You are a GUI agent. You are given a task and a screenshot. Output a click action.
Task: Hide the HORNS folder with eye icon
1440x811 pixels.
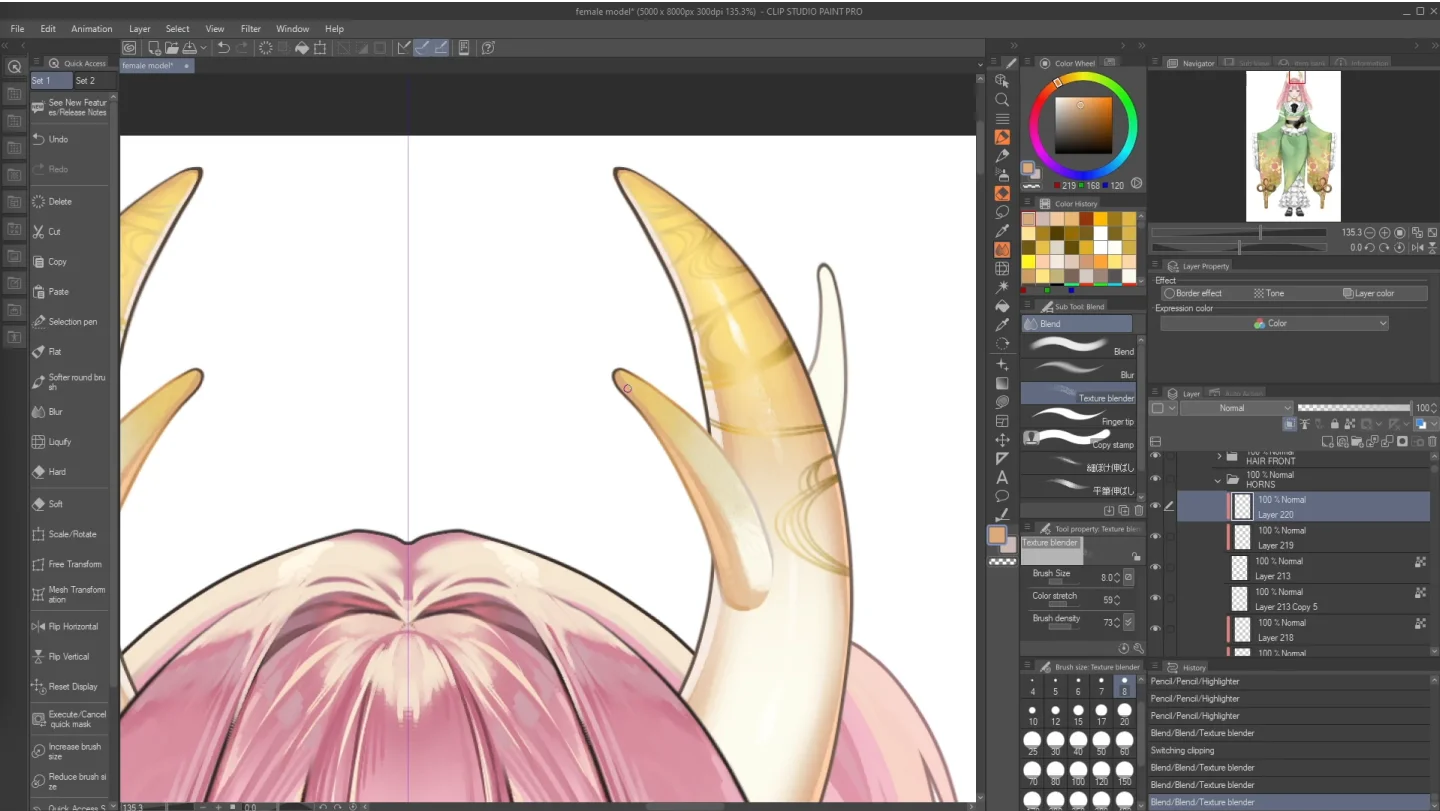1155,479
